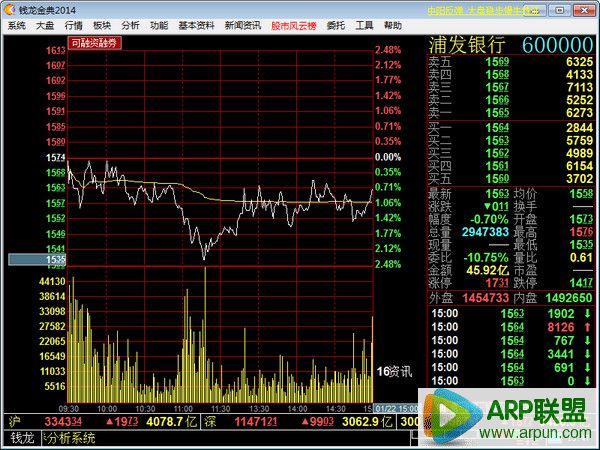The width and height of the screenshot is (600, 450).
Task: Click the 买二 volume 5759
Action: coord(579,140)
